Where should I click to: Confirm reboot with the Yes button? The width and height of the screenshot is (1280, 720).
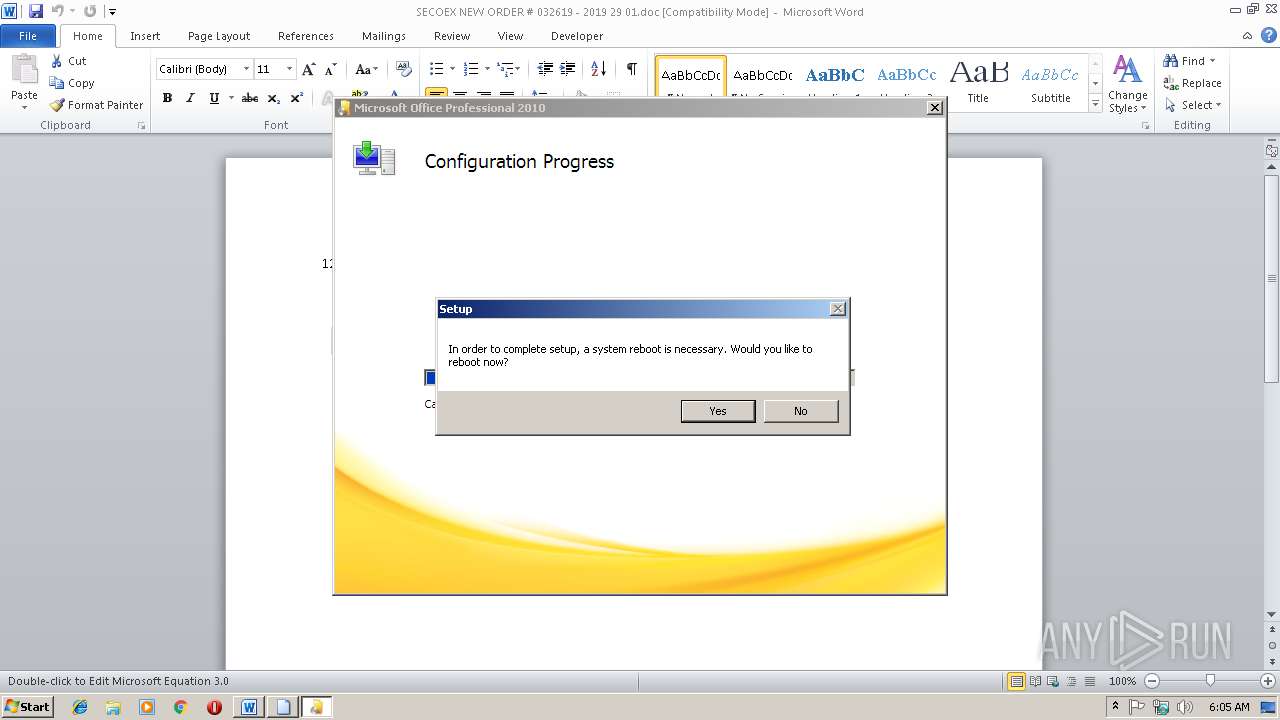[x=718, y=411]
